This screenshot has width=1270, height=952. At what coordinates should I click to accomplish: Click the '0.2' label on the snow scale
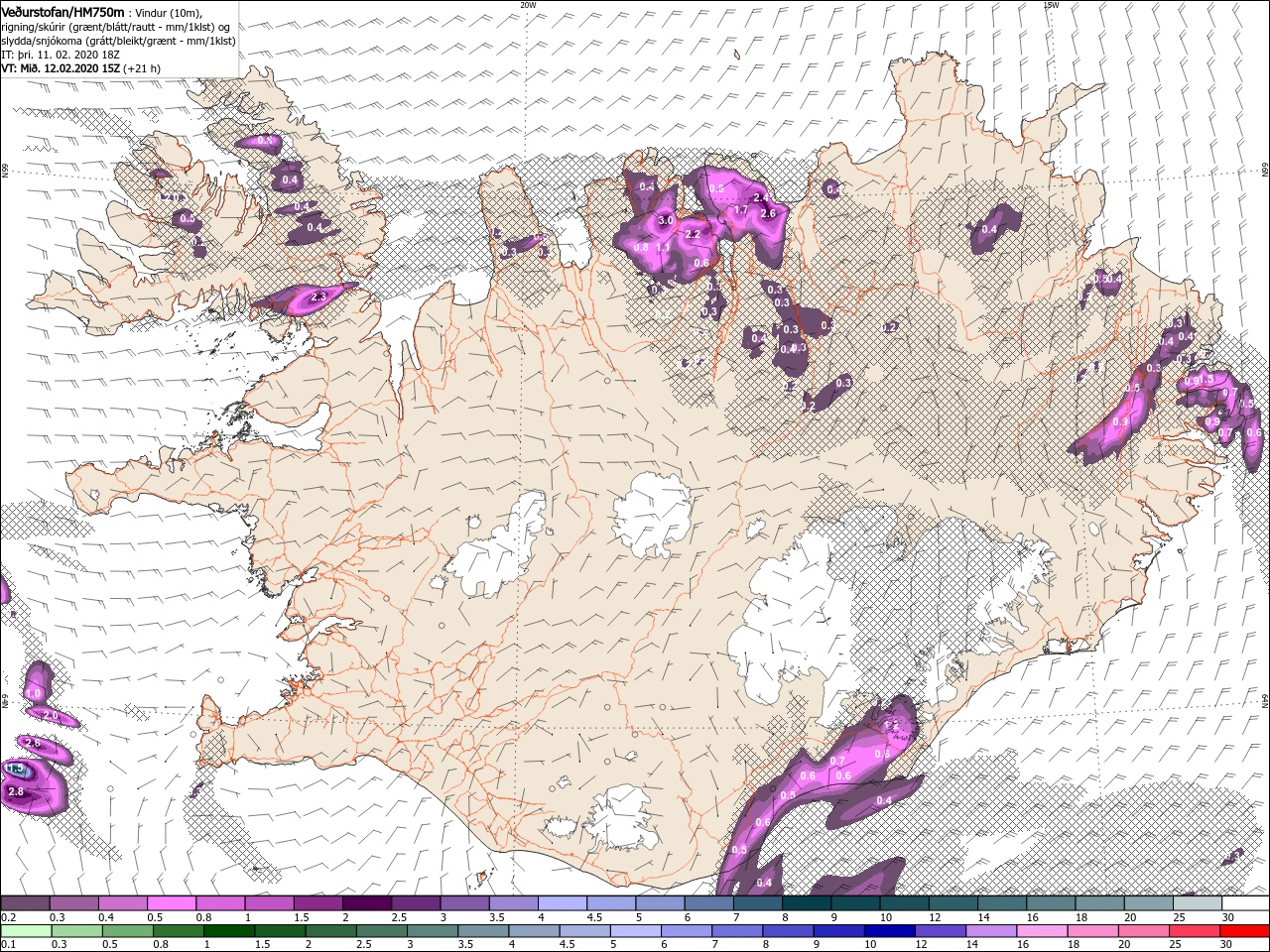8,917
